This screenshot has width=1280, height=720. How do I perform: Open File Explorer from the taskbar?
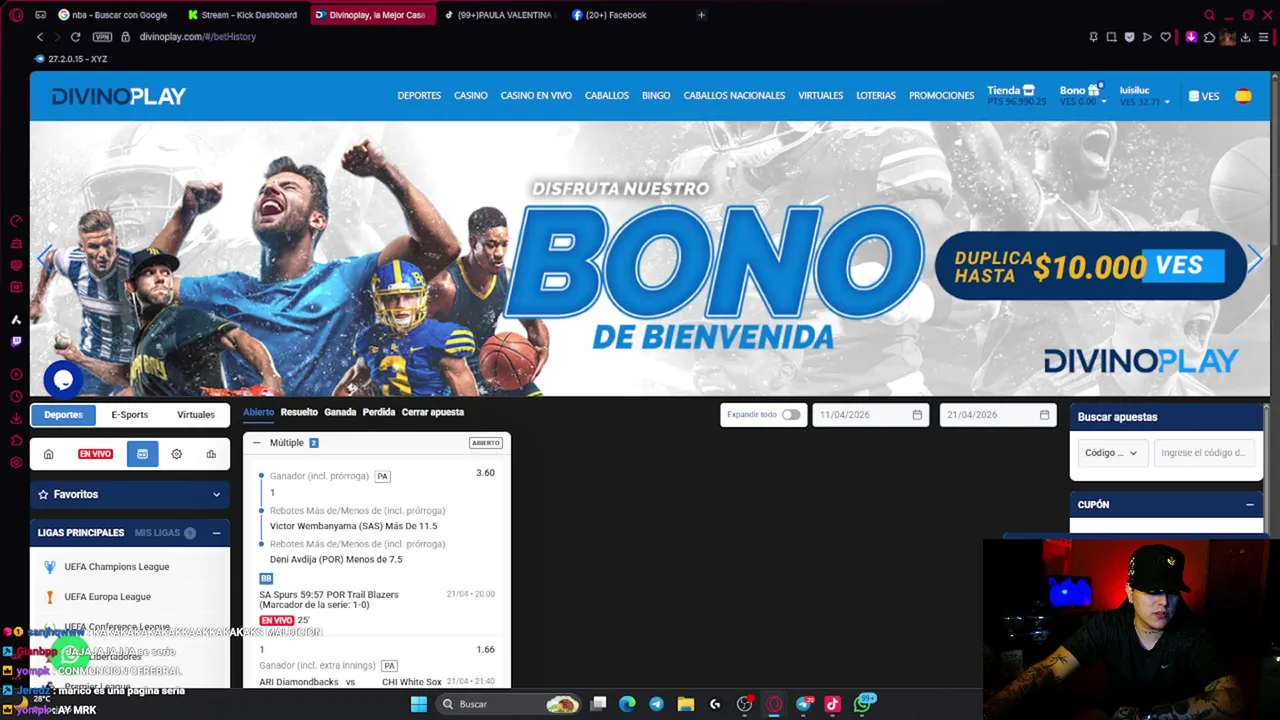(x=685, y=704)
